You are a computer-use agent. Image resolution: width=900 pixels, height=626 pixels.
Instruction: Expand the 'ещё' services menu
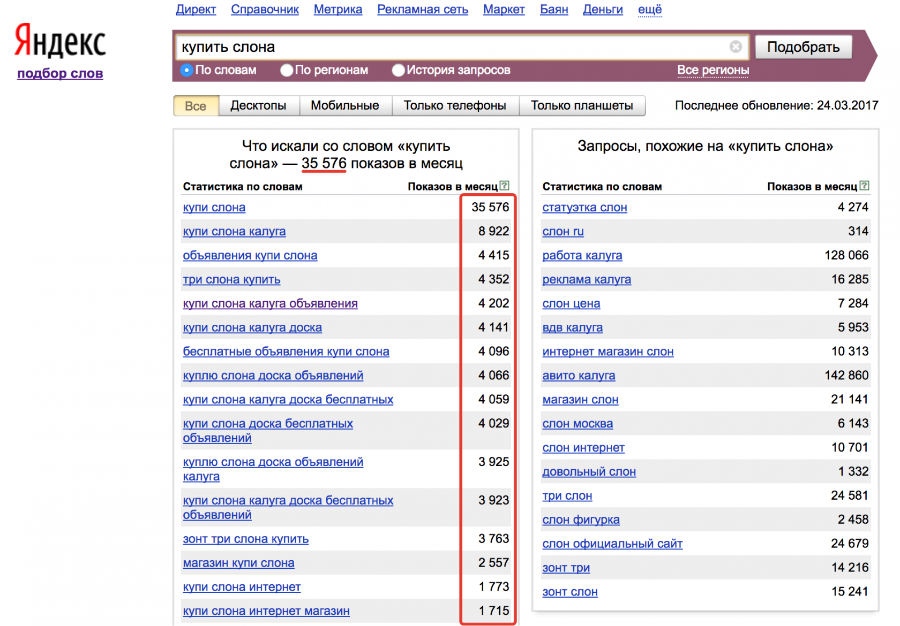650,10
